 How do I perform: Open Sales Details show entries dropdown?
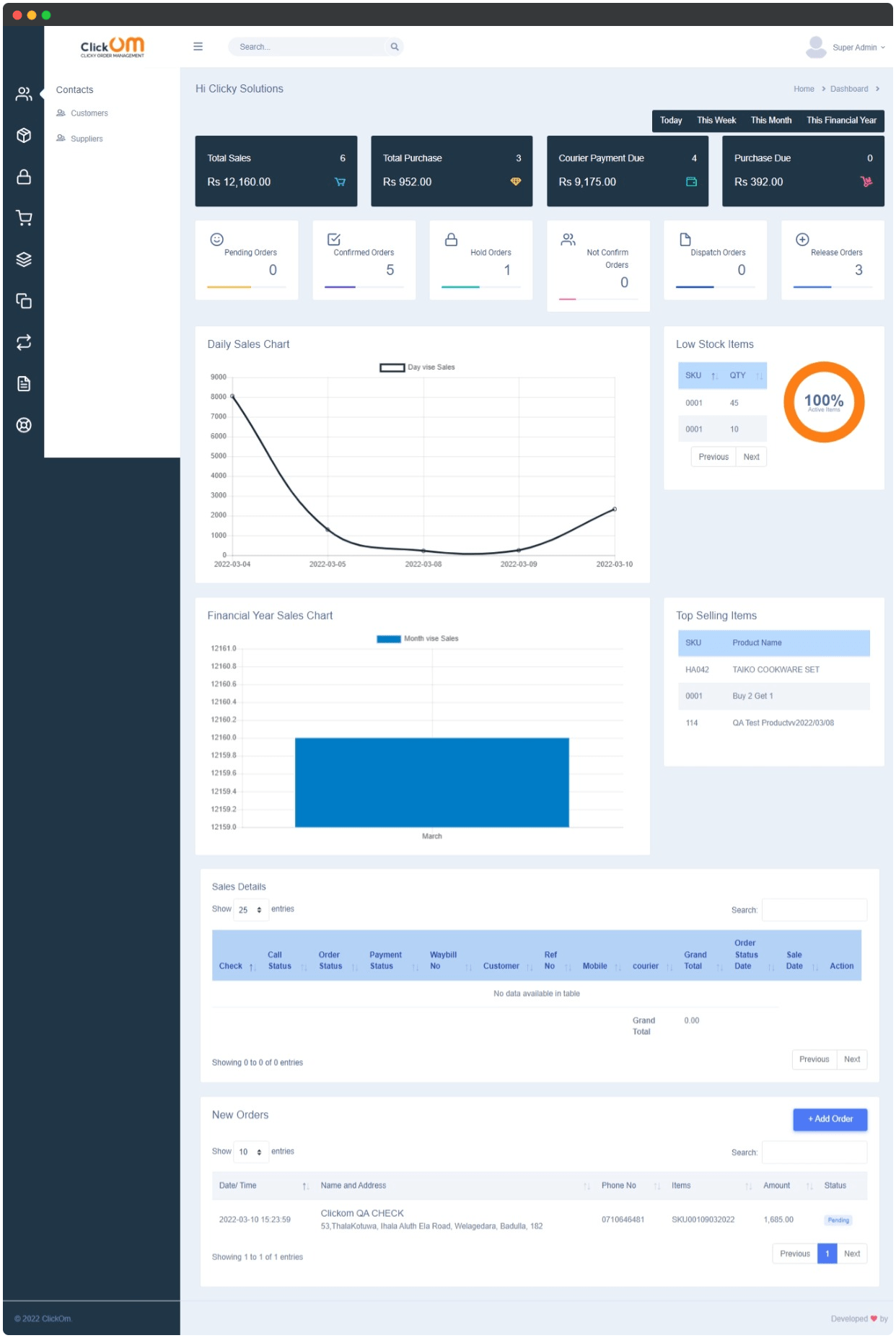point(250,910)
